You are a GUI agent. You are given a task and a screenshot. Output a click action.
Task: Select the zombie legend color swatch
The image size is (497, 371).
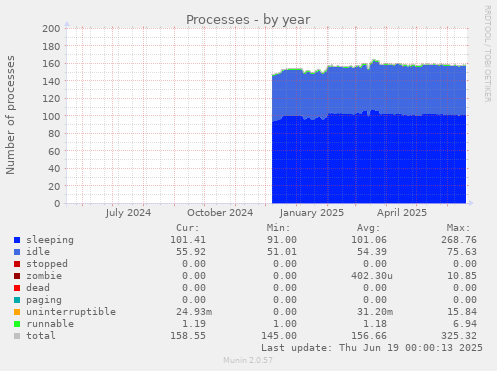point(17,276)
